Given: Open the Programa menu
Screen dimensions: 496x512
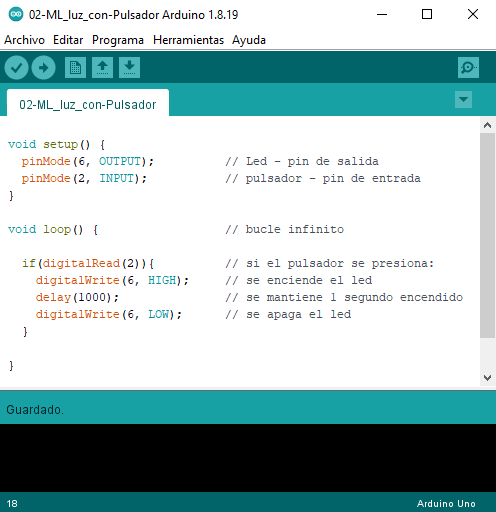Looking at the screenshot, I should click(118, 40).
